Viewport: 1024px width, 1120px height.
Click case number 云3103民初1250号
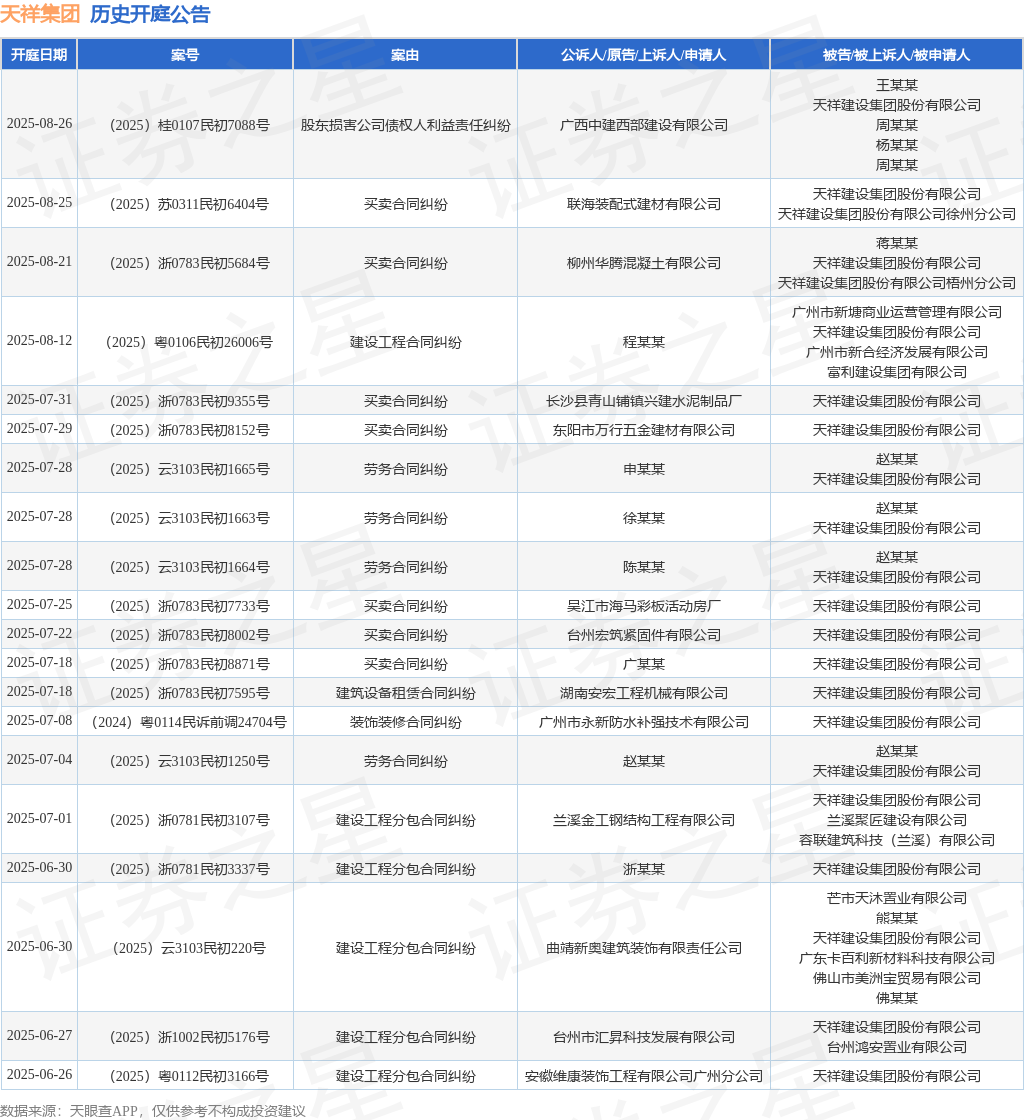pos(189,761)
